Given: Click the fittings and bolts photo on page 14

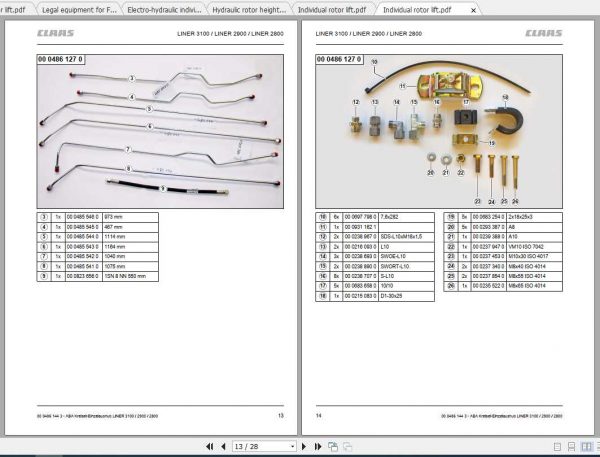Looking at the screenshot, I should point(439,131).
